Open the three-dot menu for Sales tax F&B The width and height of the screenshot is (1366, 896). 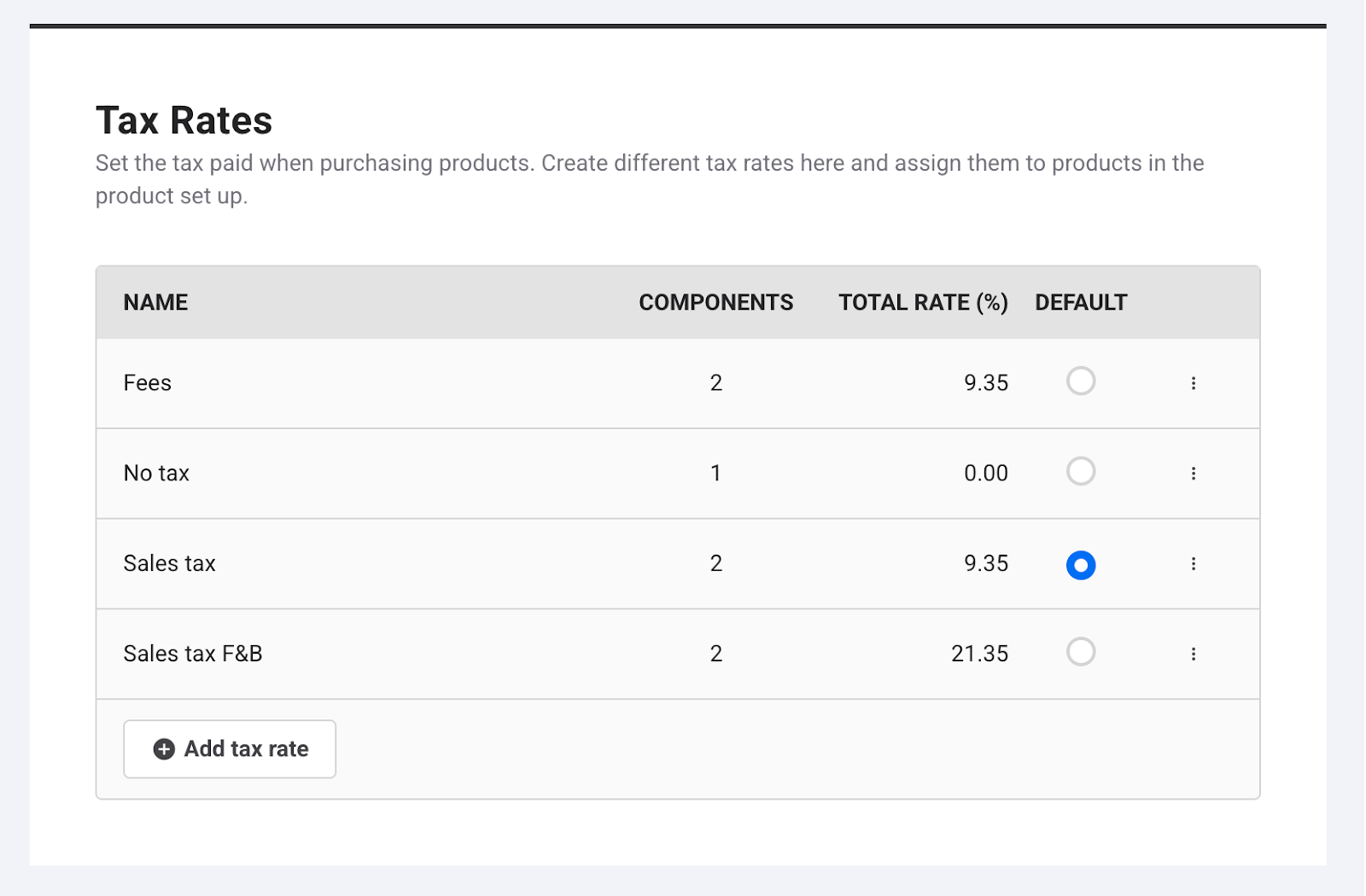click(x=1193, y=655)
